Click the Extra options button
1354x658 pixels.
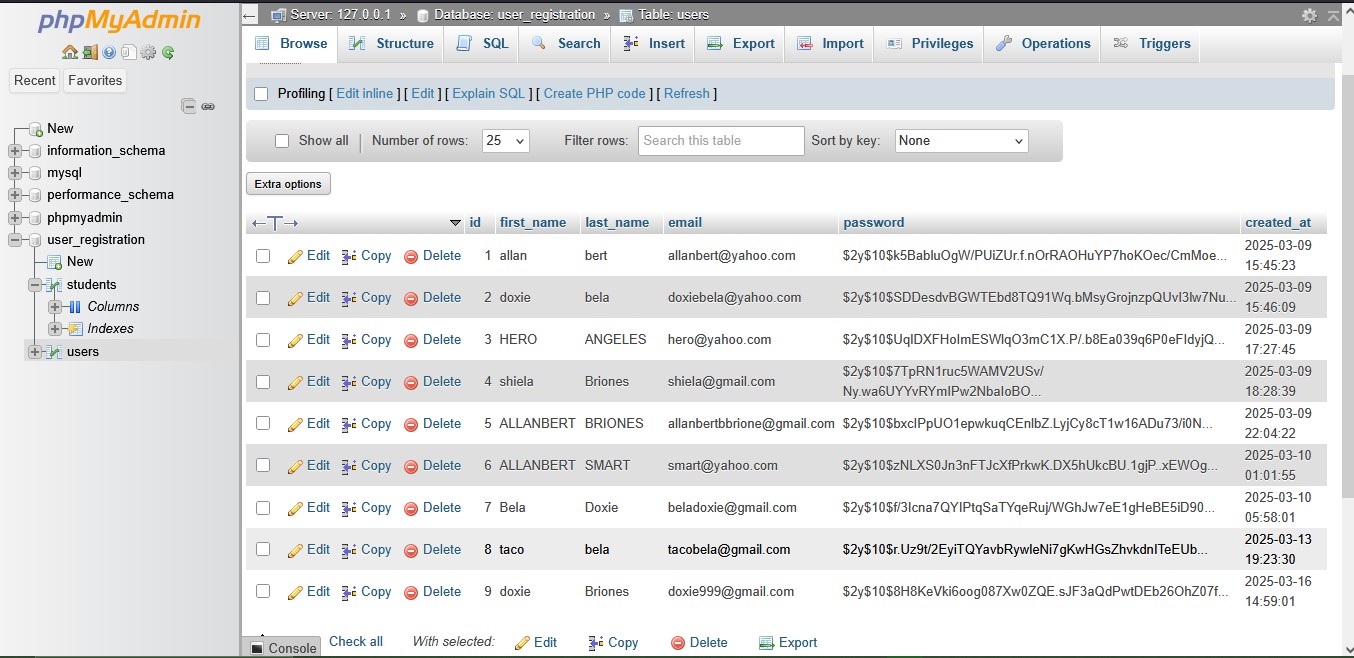click(x=288, y=184)
